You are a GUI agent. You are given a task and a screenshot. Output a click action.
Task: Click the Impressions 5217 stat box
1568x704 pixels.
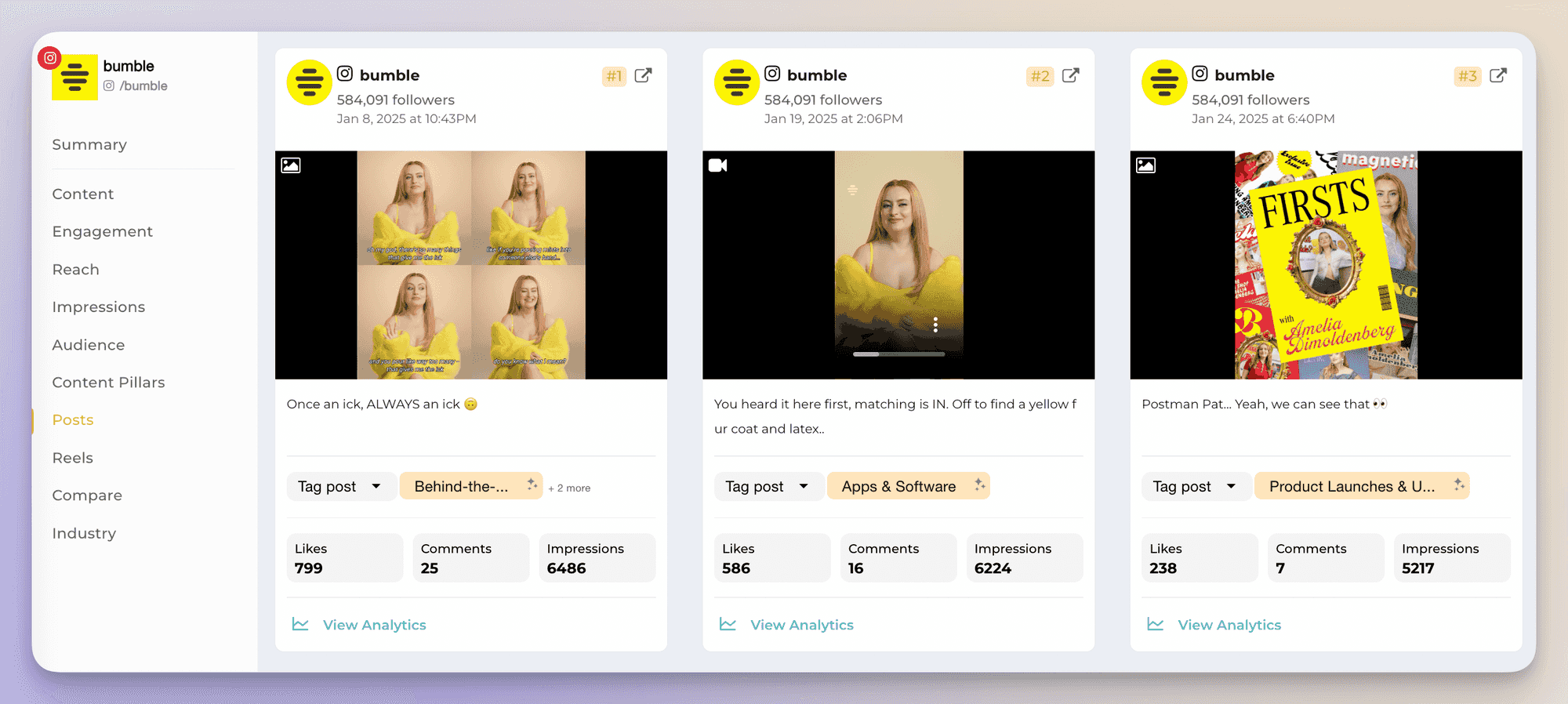tap(1452, 557)
